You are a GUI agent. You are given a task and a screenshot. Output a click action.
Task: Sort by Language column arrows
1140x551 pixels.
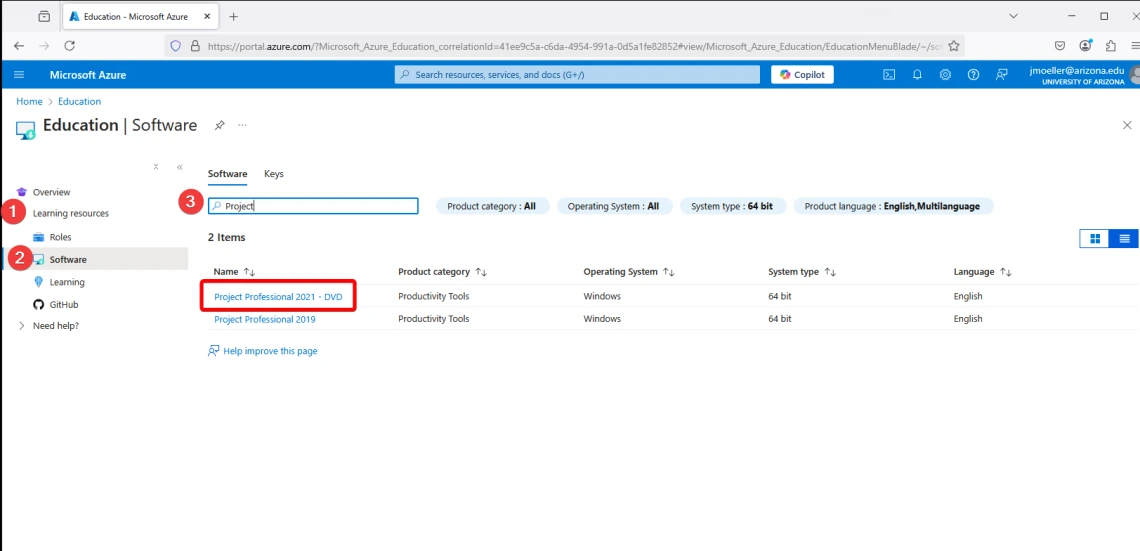click(x=1005, y=272)
